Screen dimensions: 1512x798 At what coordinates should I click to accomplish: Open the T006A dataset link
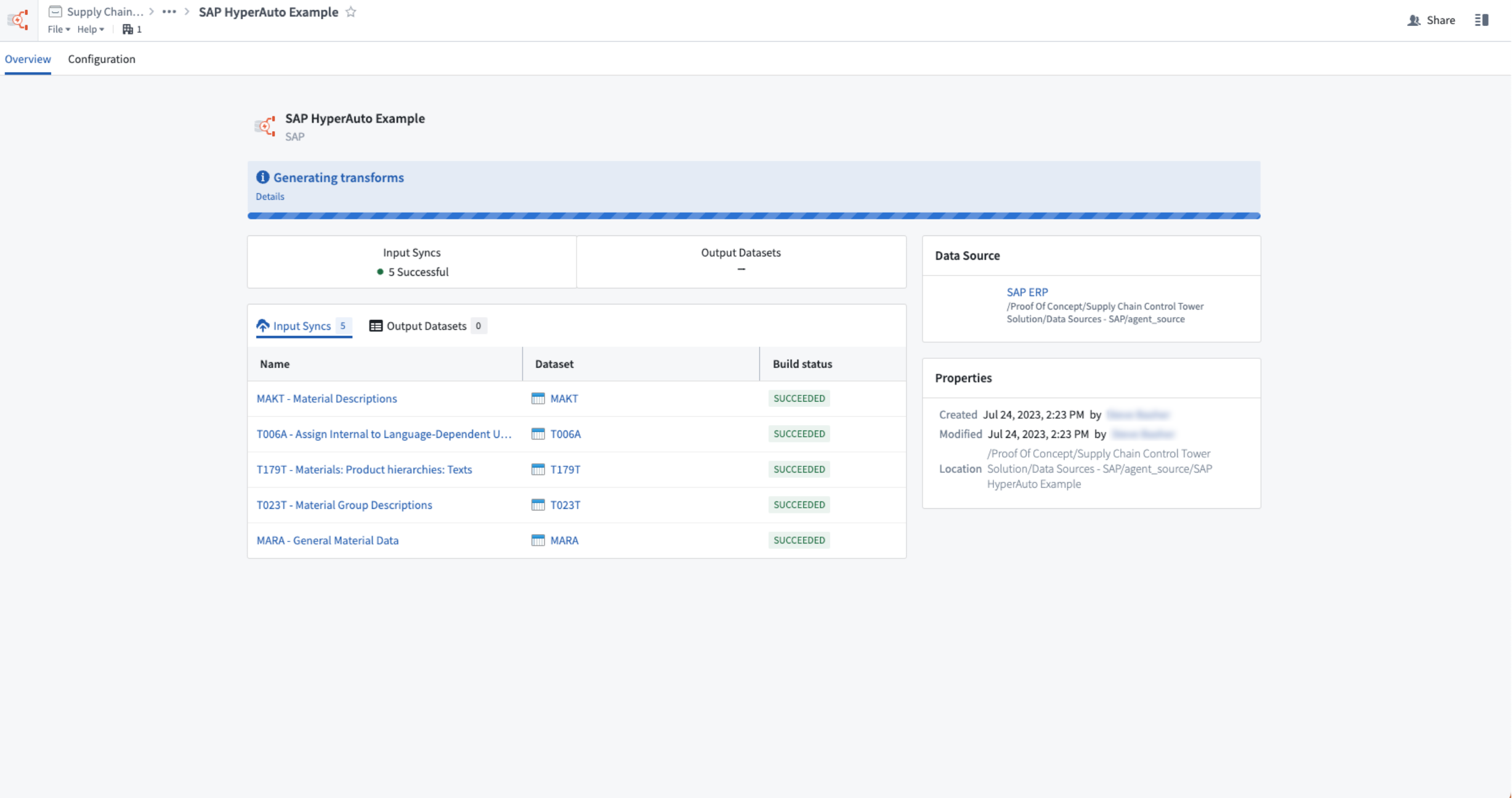click(565, 434)
